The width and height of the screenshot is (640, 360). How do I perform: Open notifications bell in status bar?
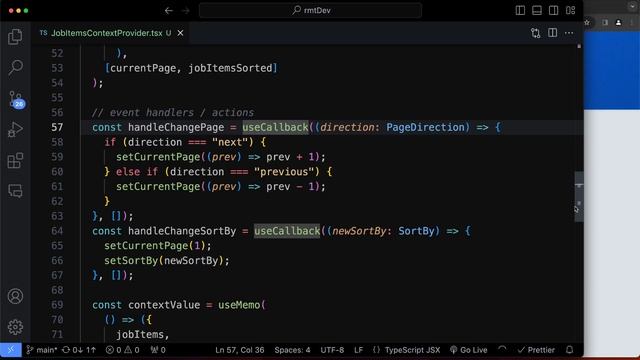pyautogui.click(x=570, y=350)
